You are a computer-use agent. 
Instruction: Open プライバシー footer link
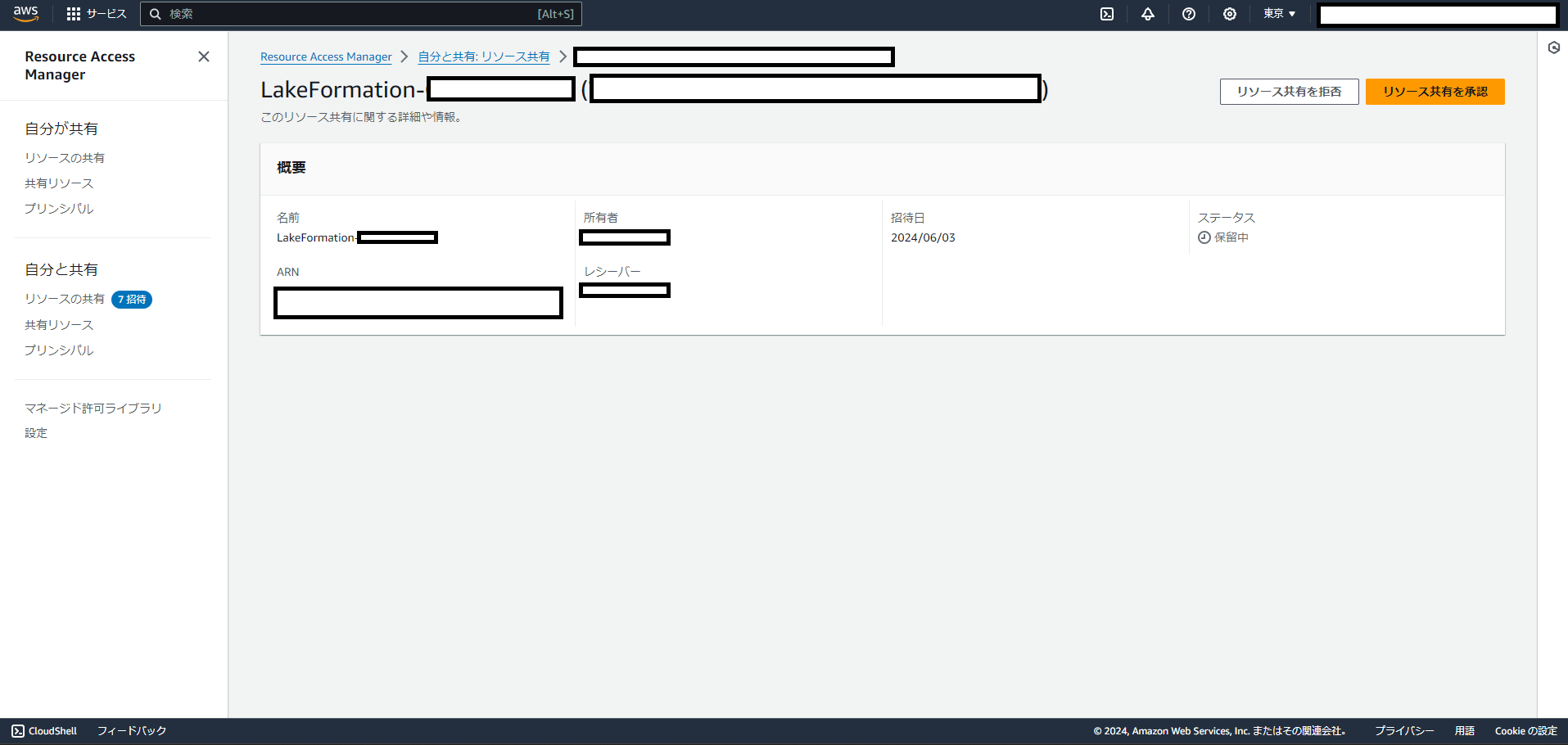pyautogui.click(x=1404, y=731)
